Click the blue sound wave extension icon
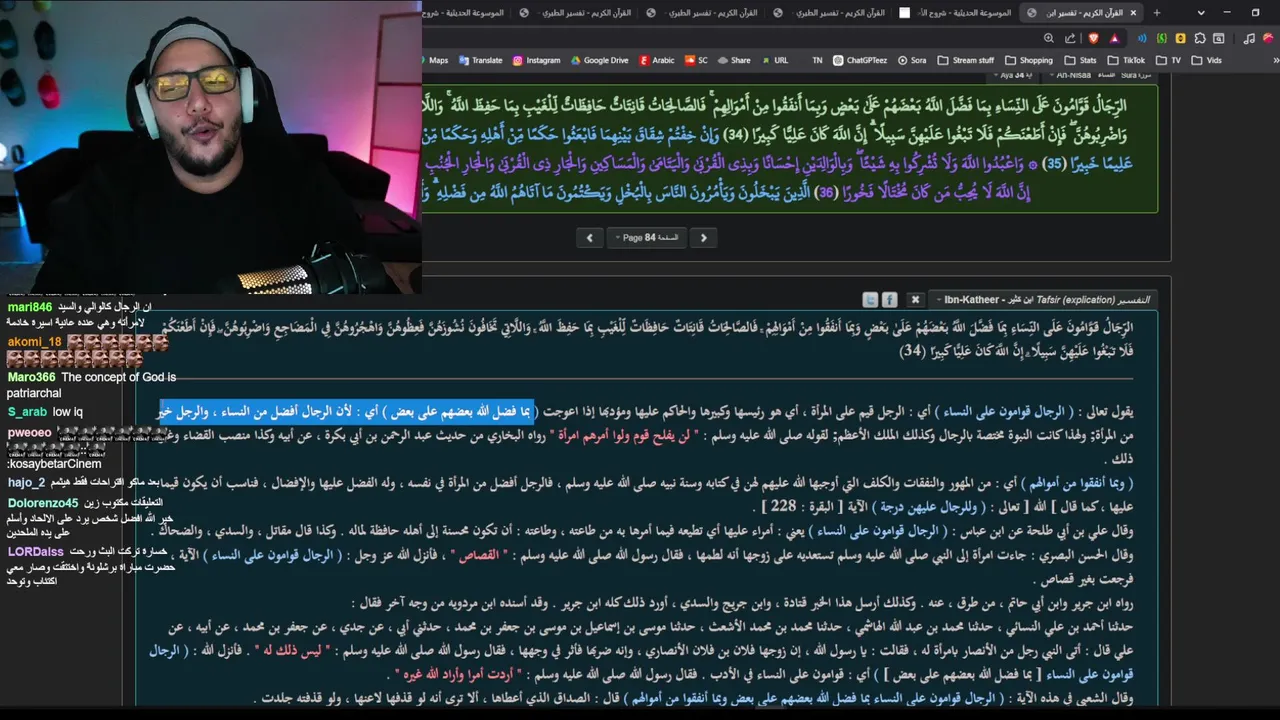Screen dimensions: 1280x720 [x=1143, y=38]
